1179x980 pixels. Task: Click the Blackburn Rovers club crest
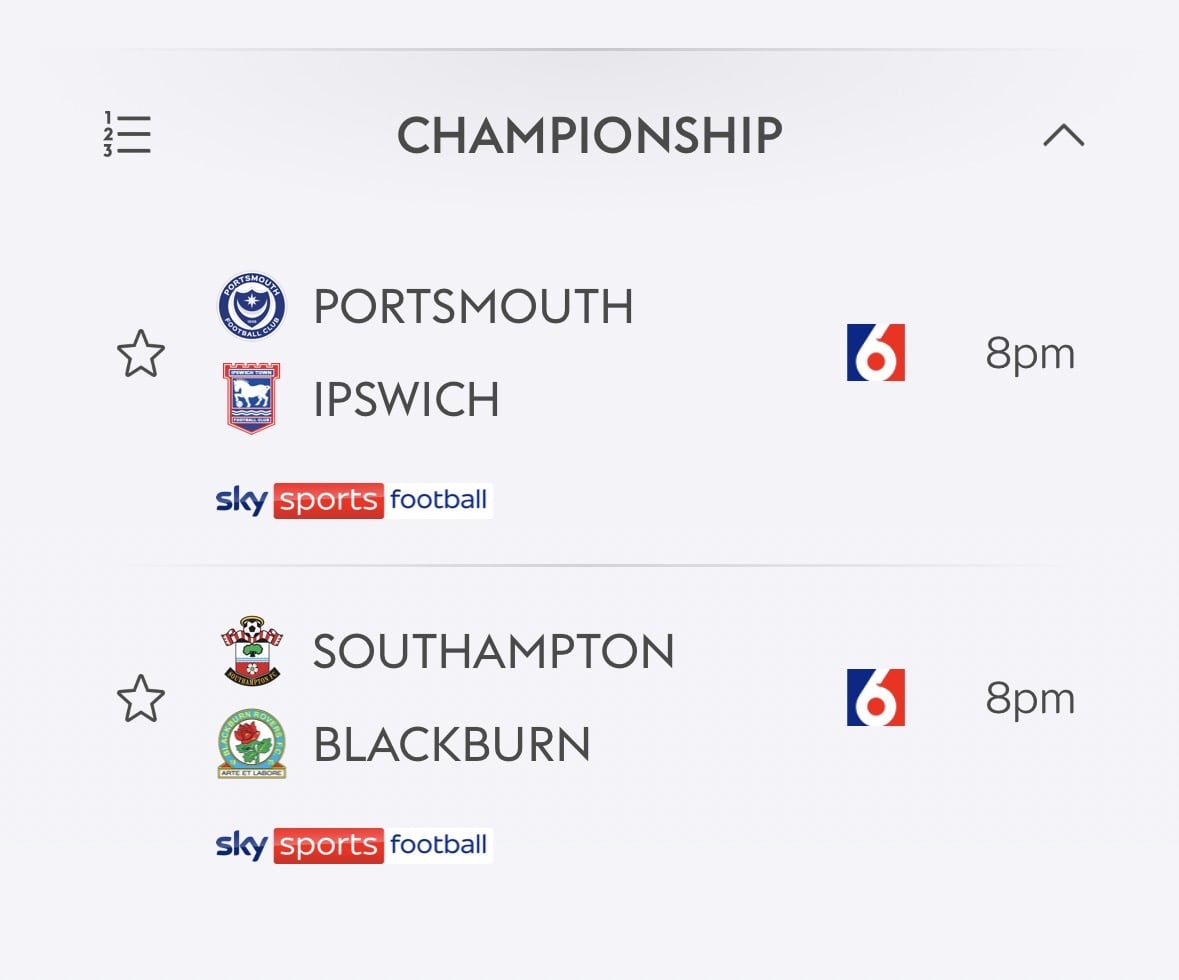click(252, 744)
